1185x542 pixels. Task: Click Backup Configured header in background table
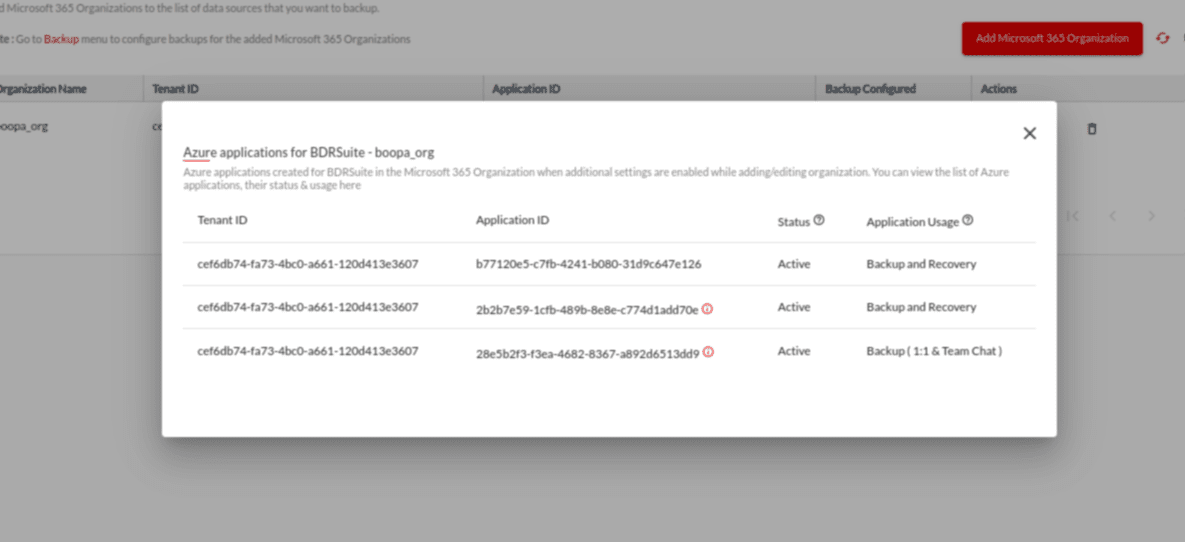click(x=870, y=88)
